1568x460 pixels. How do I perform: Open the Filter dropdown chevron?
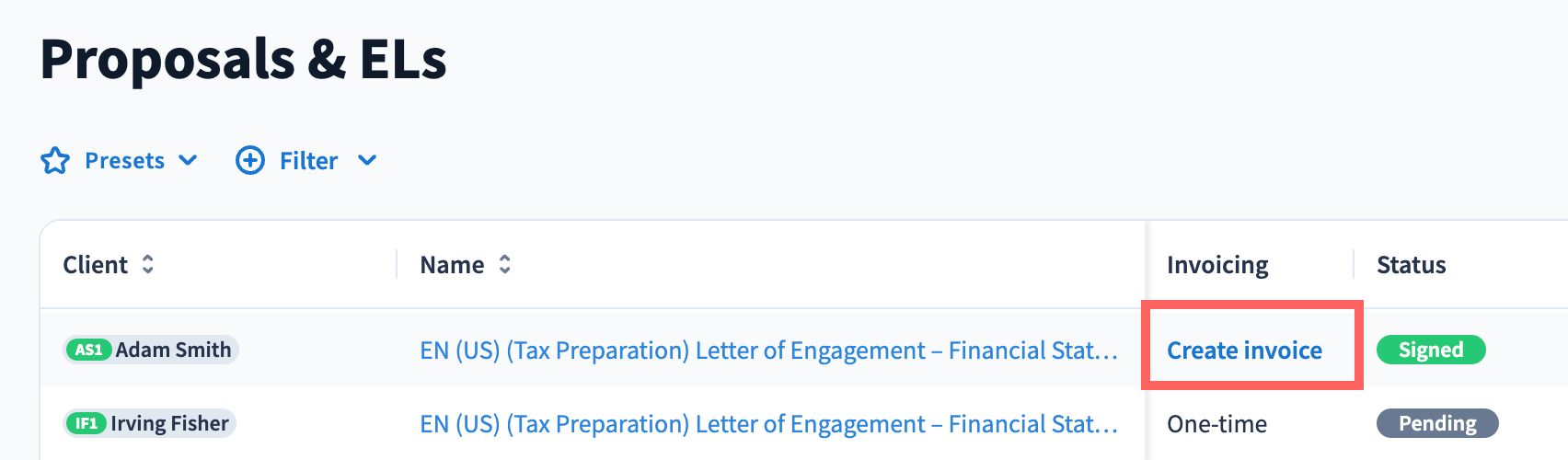tap(367, 161)
